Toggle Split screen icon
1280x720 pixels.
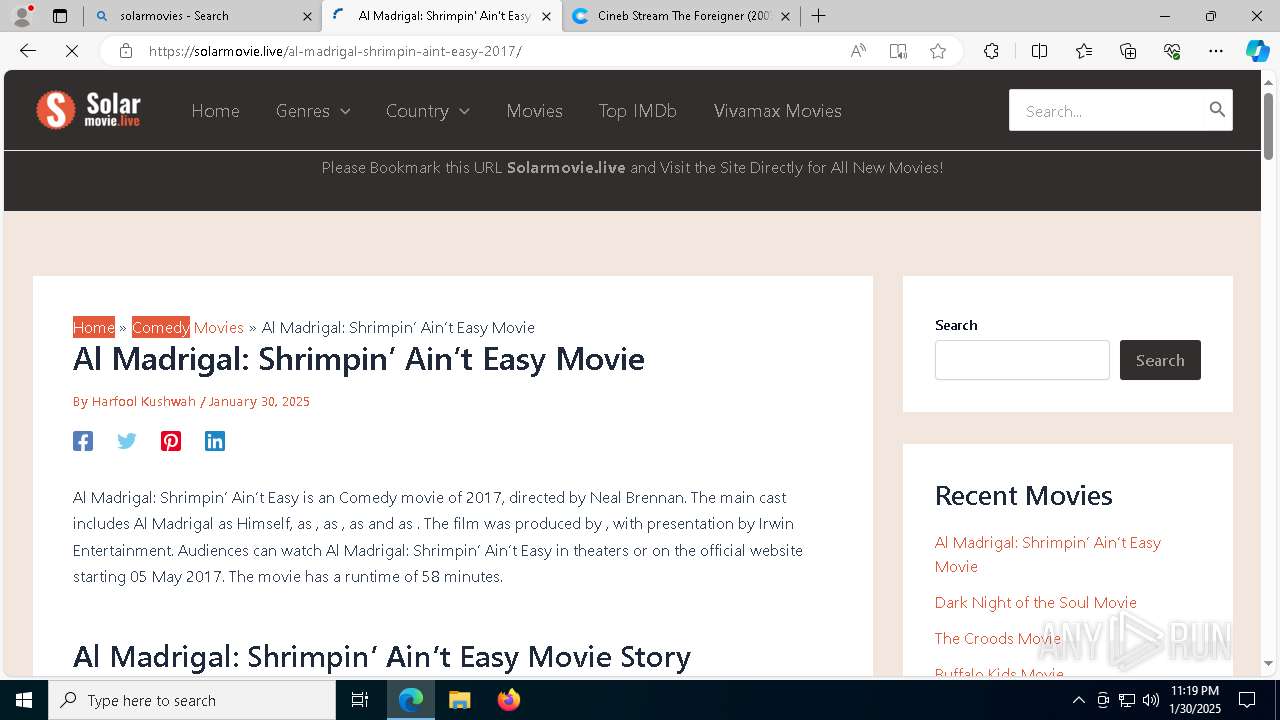click(1039, 51)
